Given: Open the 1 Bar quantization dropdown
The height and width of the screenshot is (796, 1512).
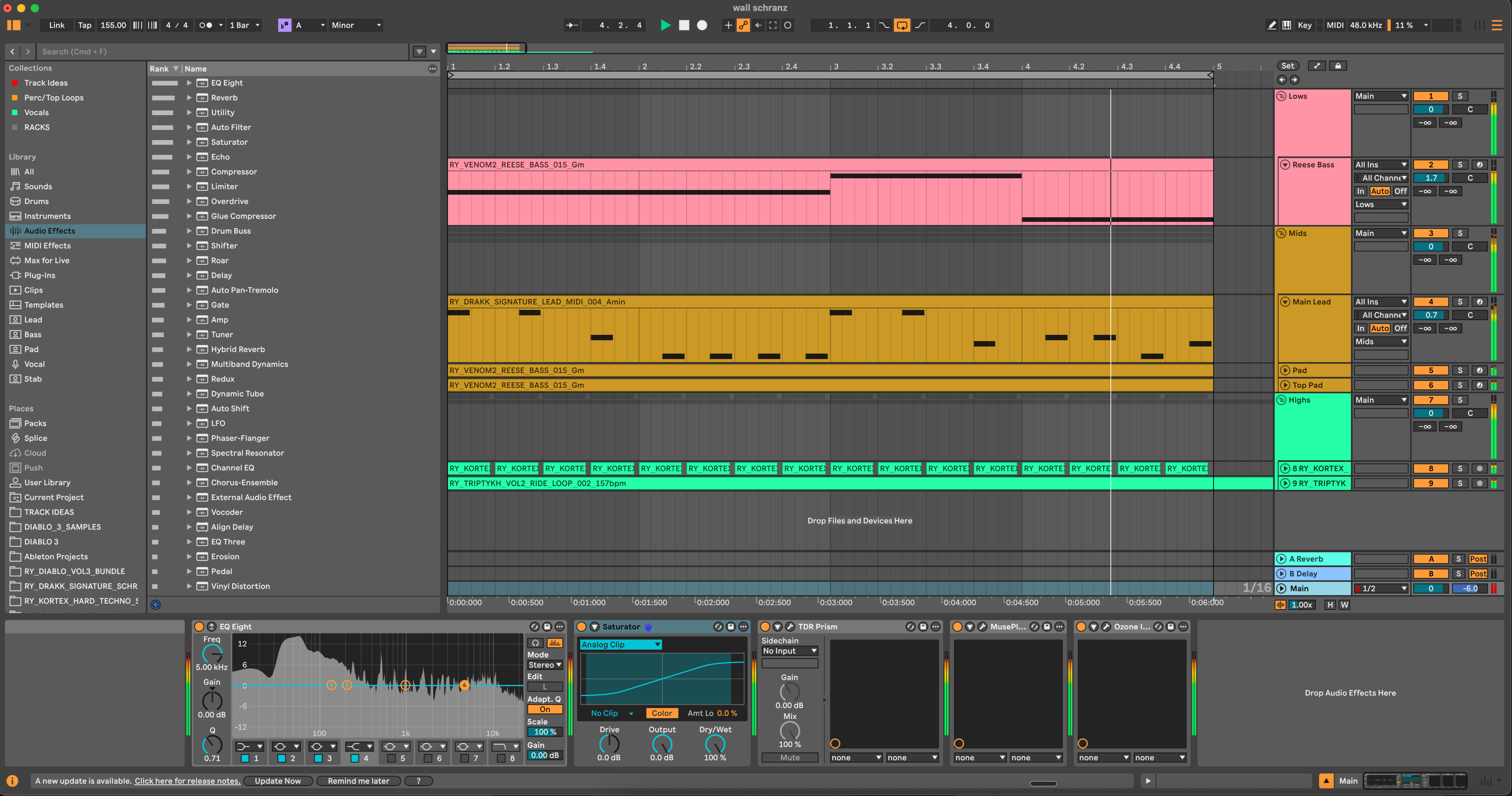Looking at the screenshot, I should 244,25.
